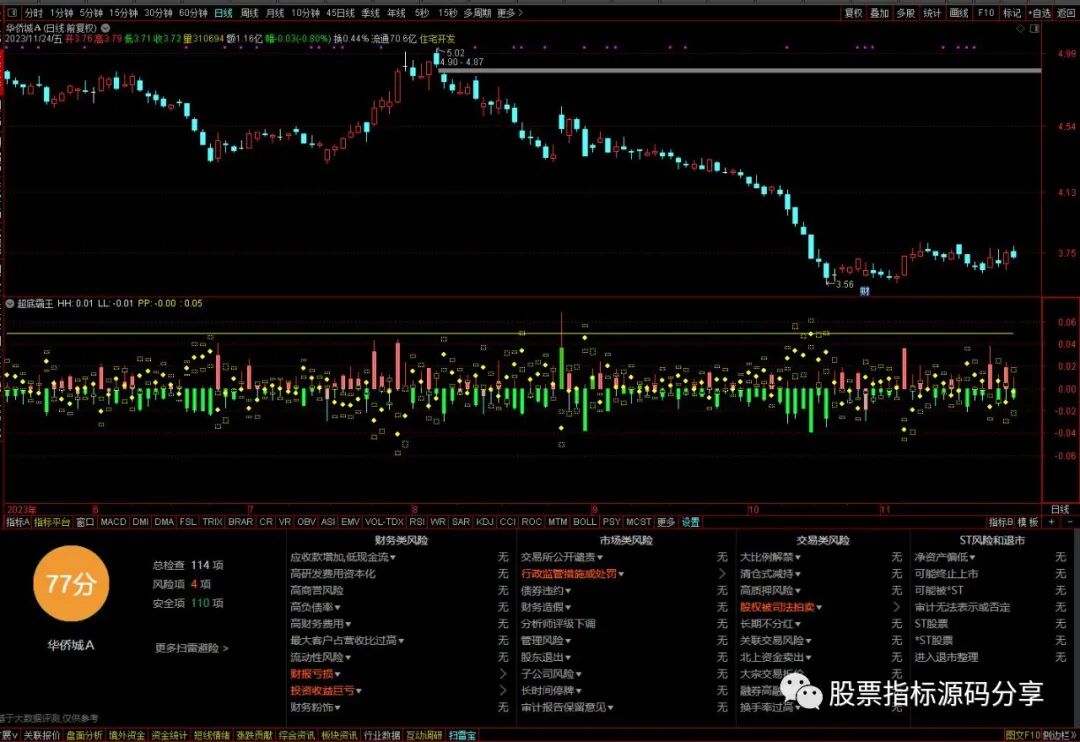This screenshot has height=742, width=1080.
Task: Select the TRIX indicator
Action: [x=212, y=522]
